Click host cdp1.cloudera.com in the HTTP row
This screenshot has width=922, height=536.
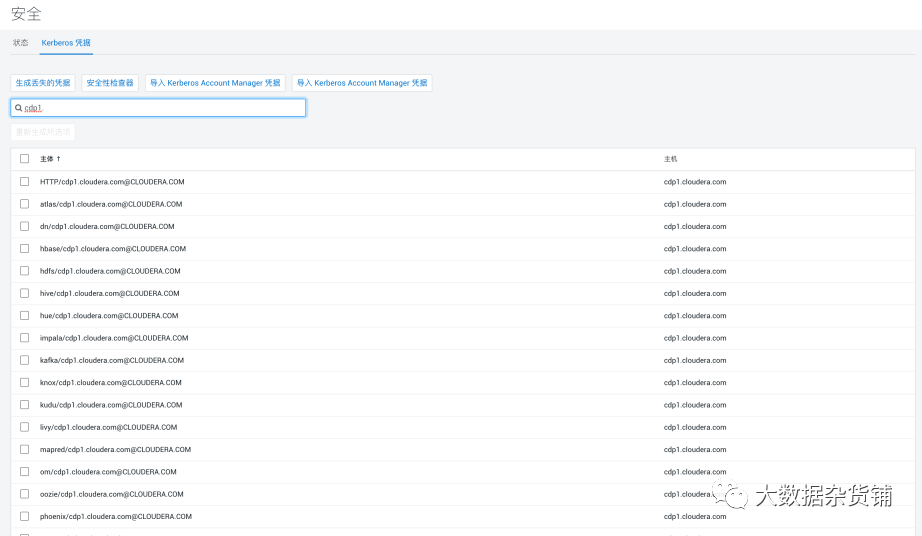[695, 182]
